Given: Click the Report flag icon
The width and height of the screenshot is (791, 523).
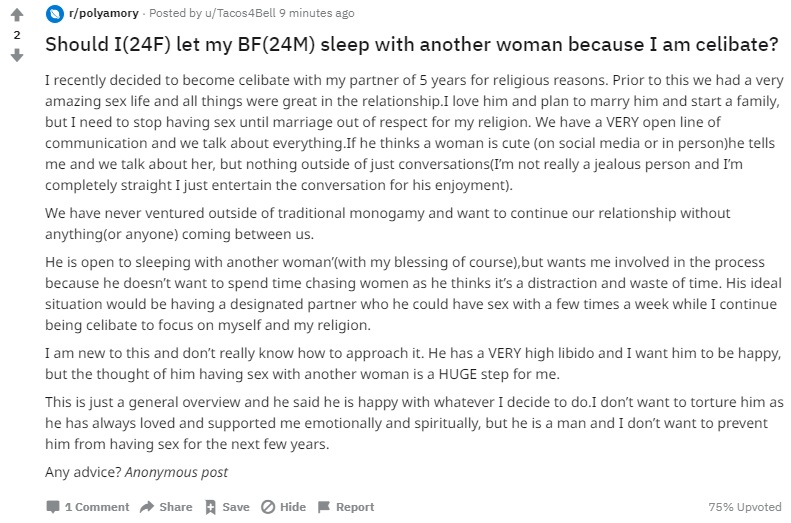Looking at the screenshot, I should pos(324,507).
